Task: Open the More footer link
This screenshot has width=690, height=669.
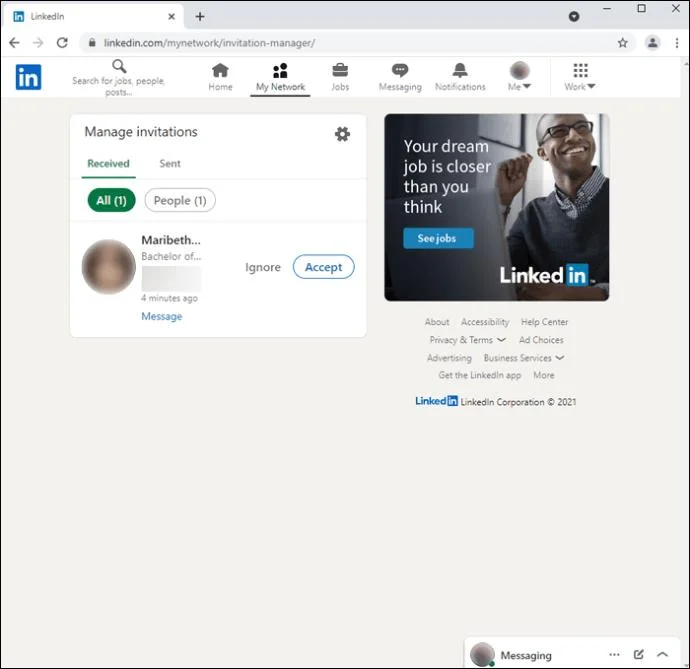Action: [543, 375]
